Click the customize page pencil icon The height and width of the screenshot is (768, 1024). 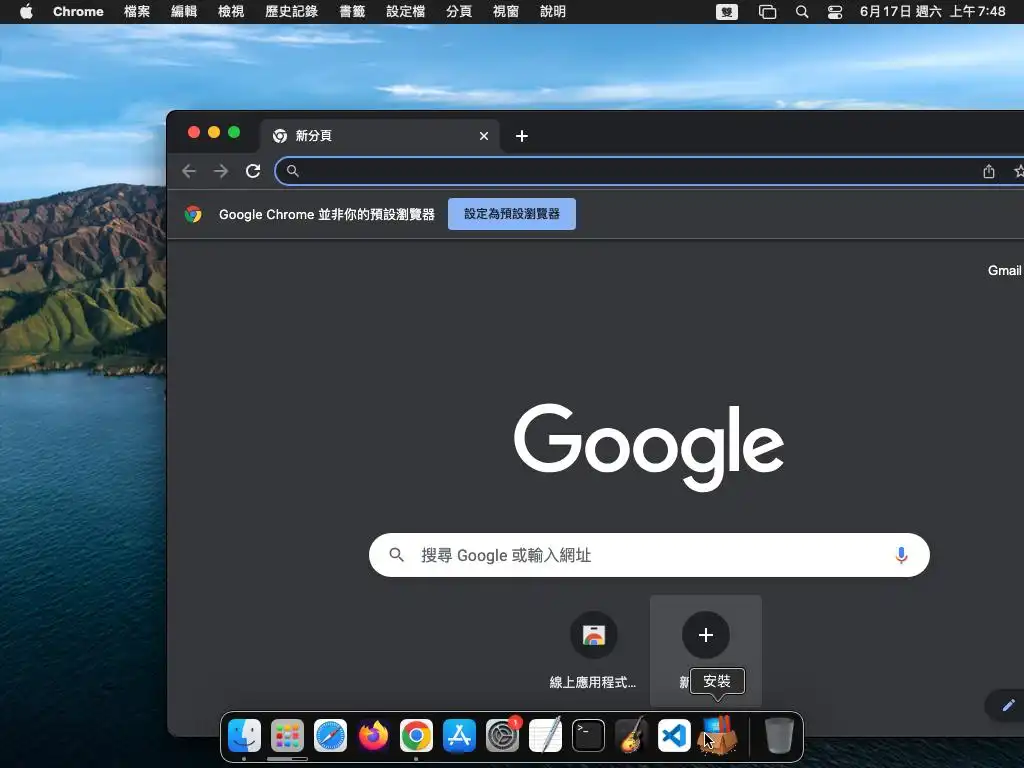pos(1008,705)
